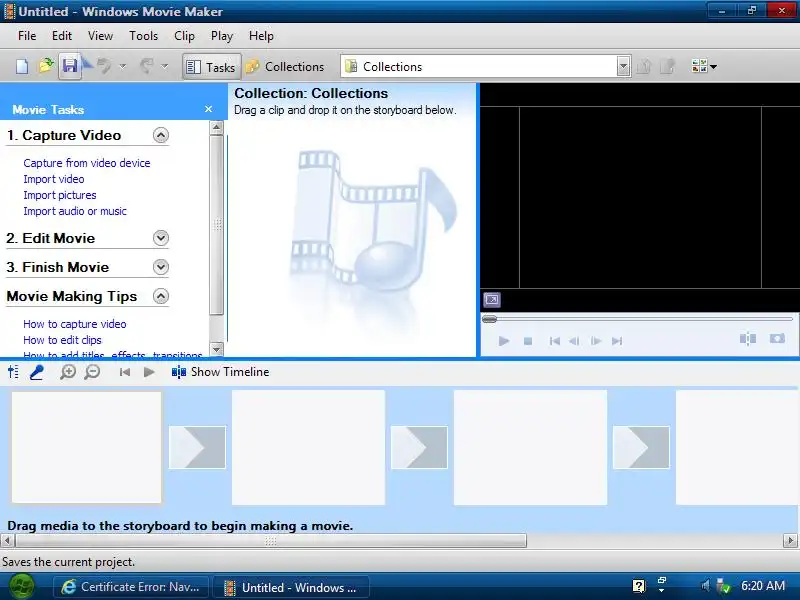The height and width of the screenshot is (600, 800).
Task: Click the Zoom Timeline In icon
Action: point(67,372)
